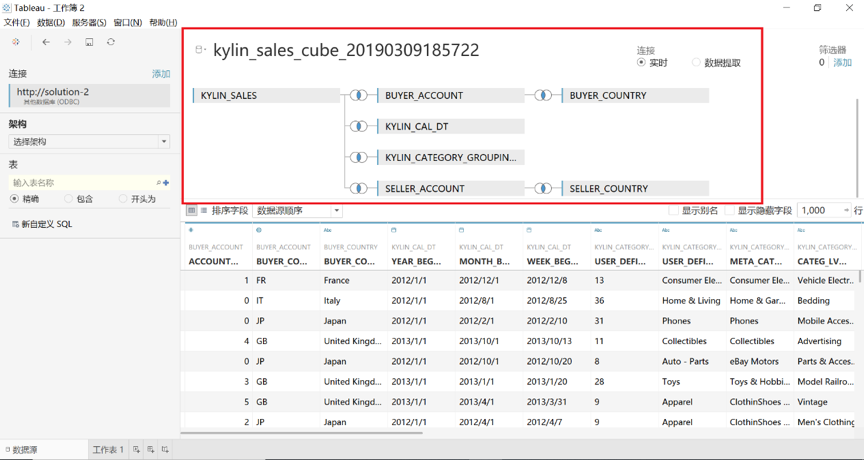Open the 数据(D) menu

click(x=51, y=23)
